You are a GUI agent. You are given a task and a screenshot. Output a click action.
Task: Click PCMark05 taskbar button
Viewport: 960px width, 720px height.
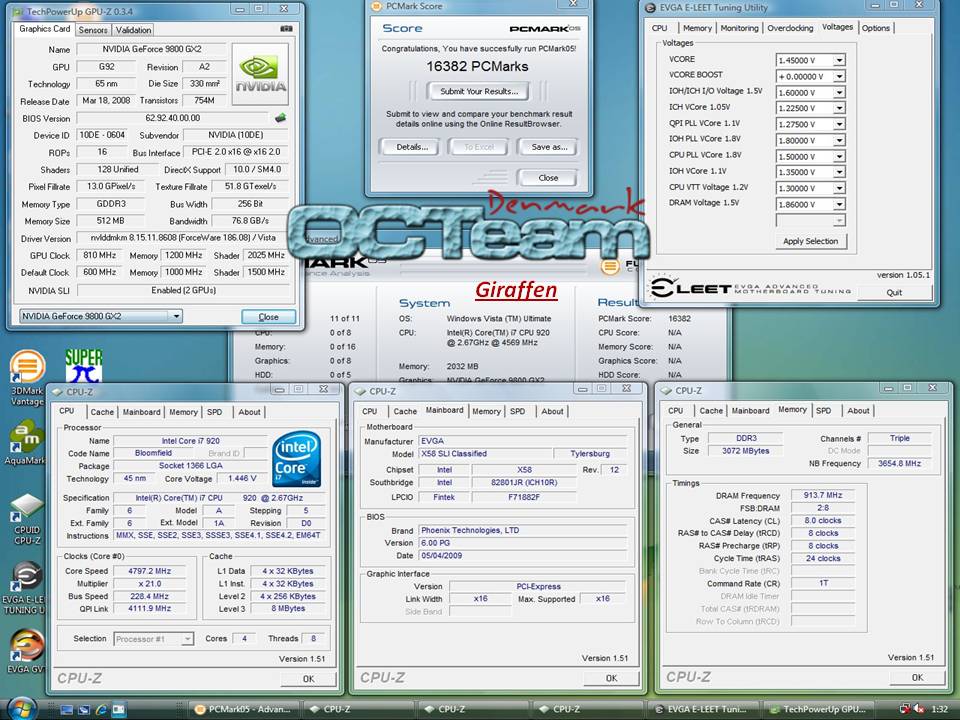coord(243,709)
